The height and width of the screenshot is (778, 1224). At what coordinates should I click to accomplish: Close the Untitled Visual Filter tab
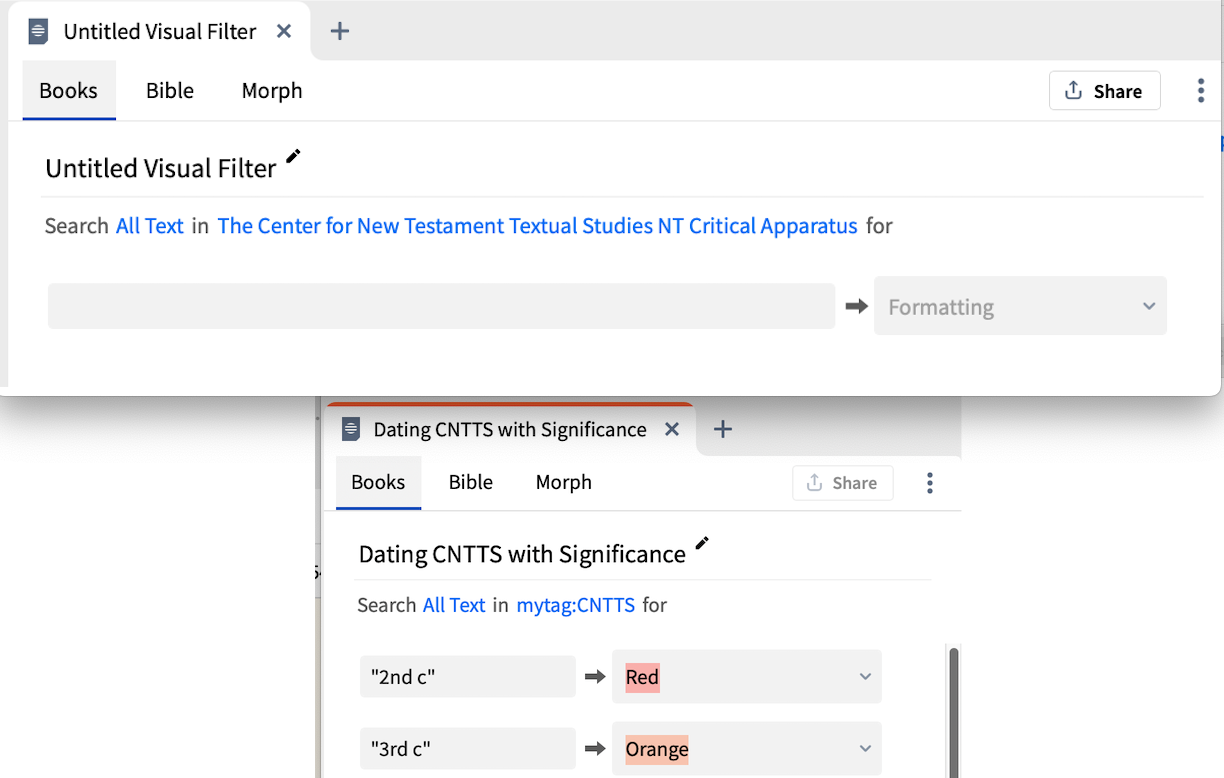pos(284,31)
